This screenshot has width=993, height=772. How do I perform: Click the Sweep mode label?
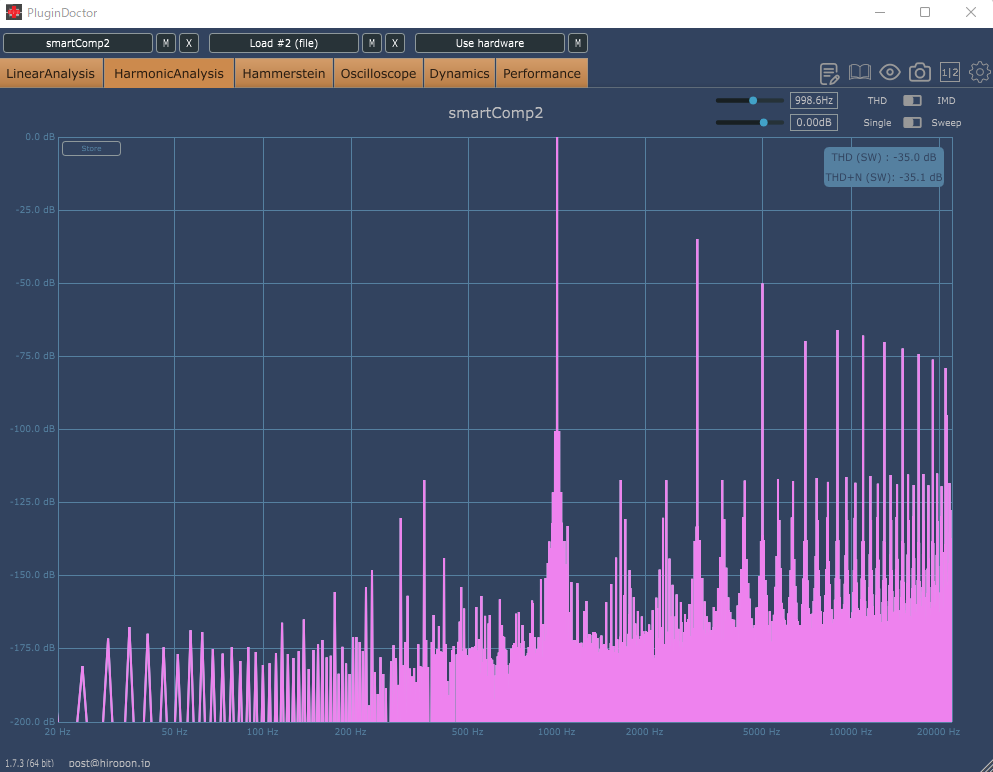pyautogui.click(x=946, y=123)
